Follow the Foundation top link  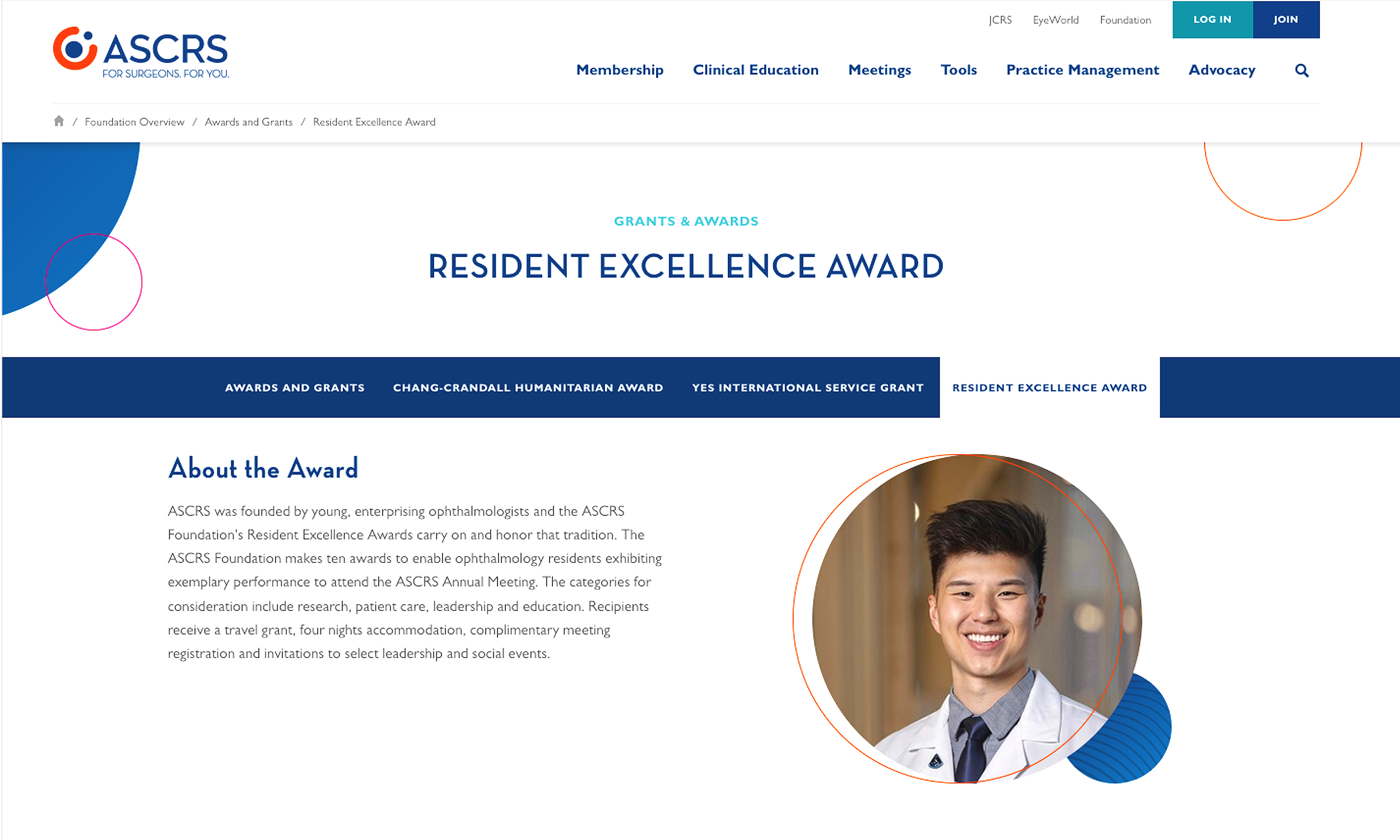tap(1125, 20)
